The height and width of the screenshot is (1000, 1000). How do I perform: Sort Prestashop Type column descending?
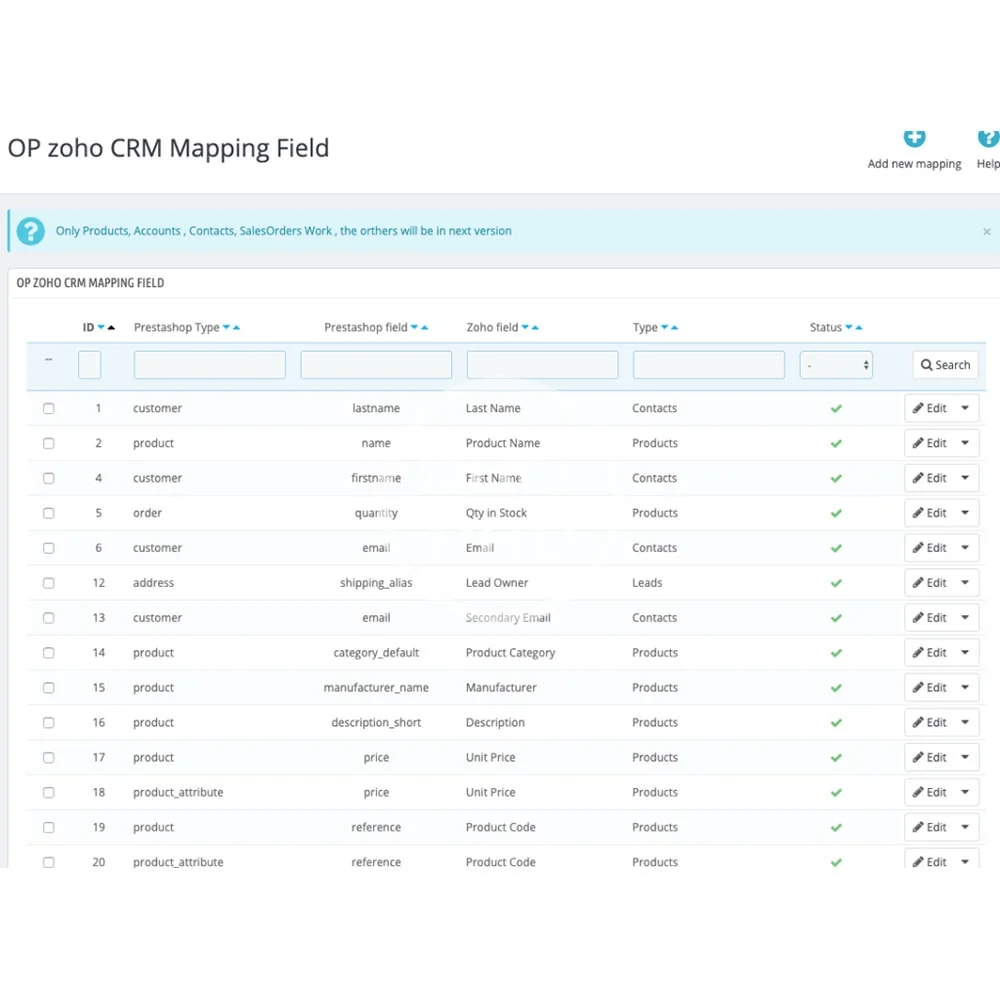226,328
